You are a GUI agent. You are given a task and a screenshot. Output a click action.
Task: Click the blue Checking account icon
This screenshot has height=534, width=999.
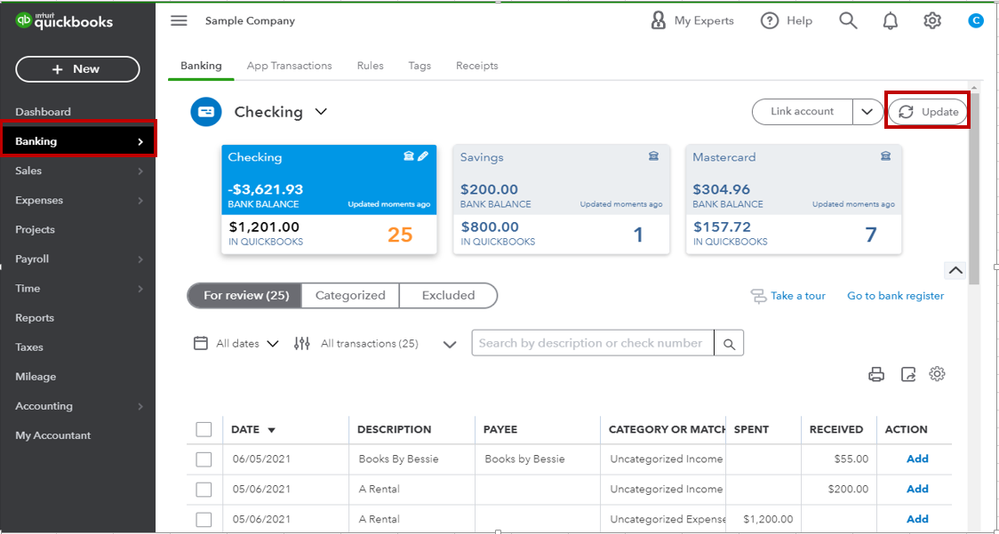pyautogui.click(x=206, y=113)
